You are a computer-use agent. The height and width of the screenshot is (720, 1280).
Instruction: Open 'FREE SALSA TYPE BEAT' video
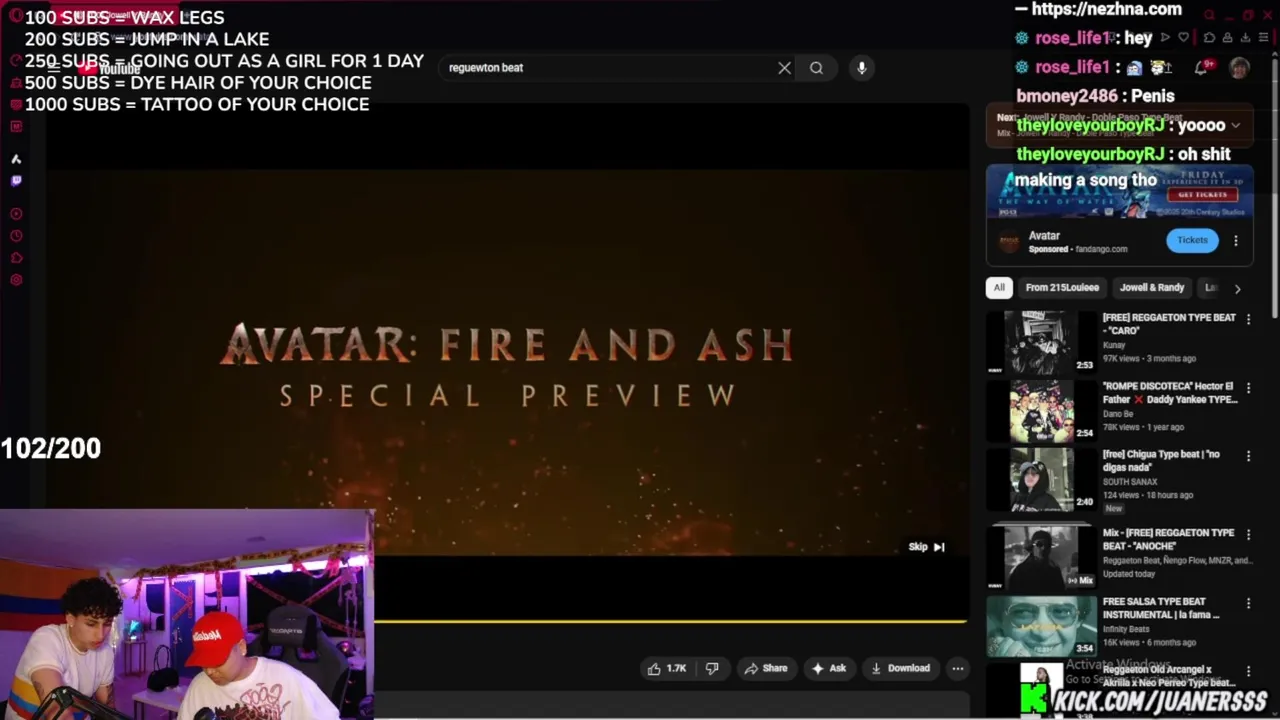(x=1161, y=608)
